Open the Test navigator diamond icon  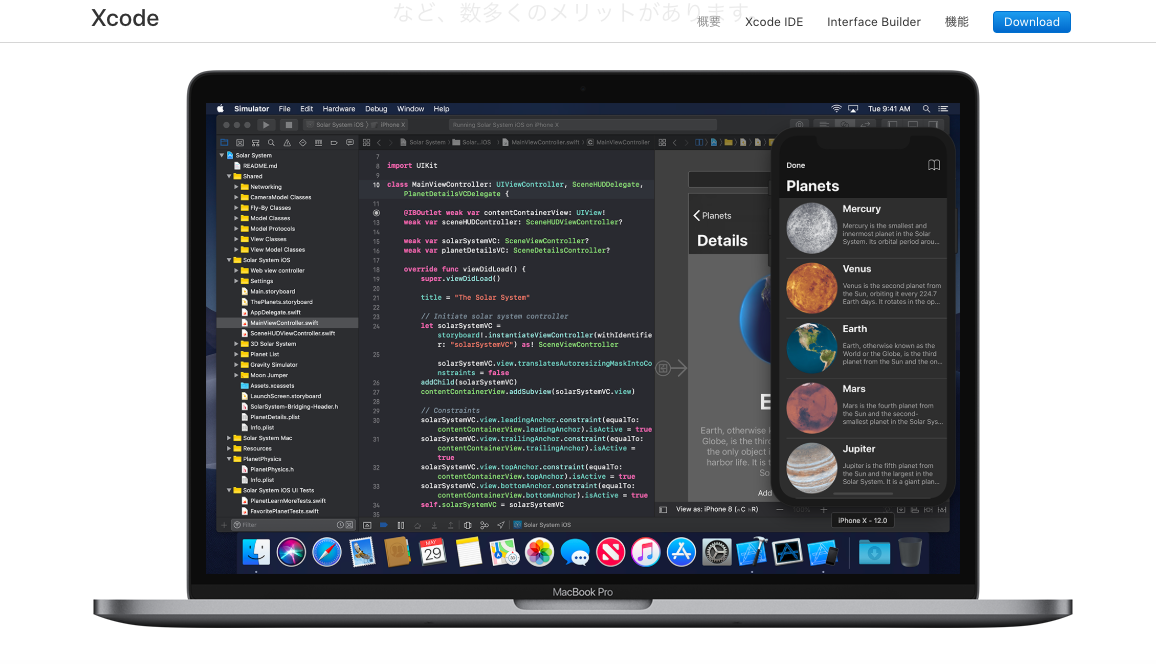tap(302, 142)
